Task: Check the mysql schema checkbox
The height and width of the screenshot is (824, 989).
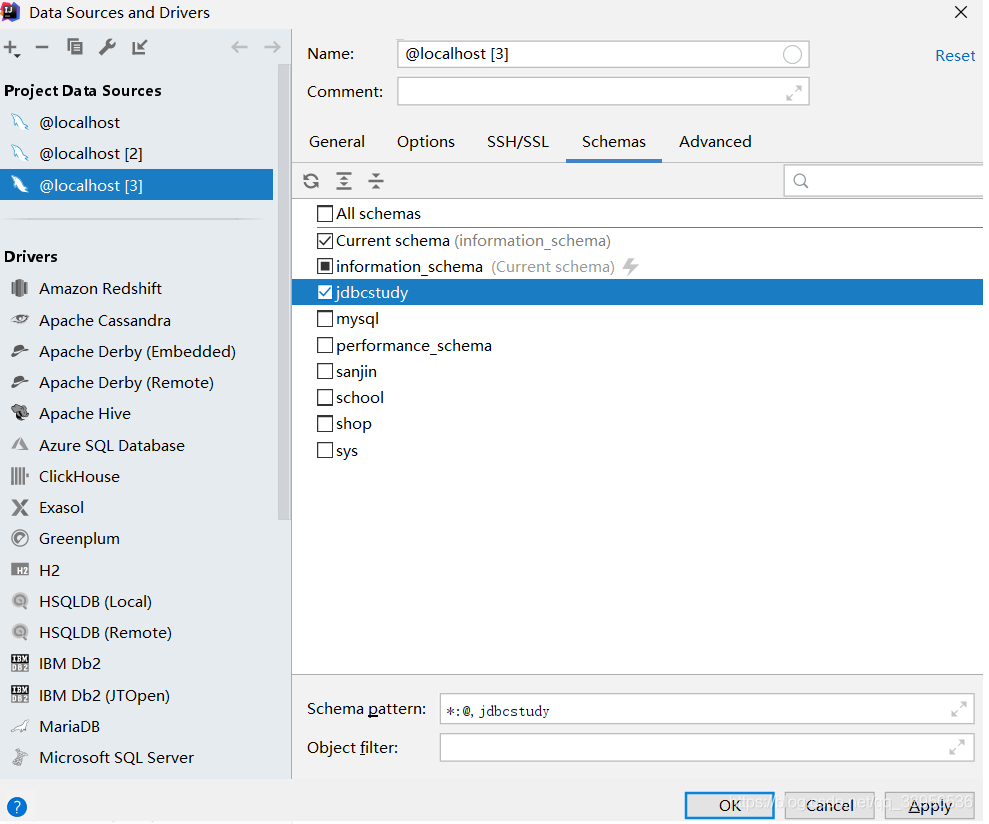Action: [325, 319]
